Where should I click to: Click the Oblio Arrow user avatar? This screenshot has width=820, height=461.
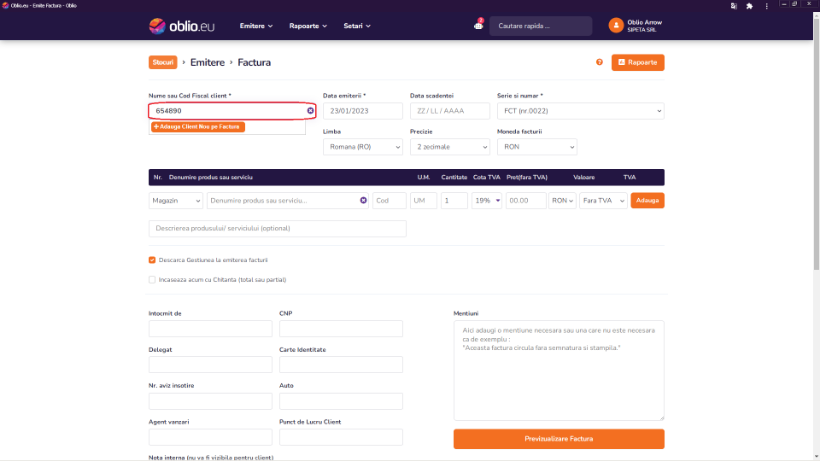tap(615, 25)
